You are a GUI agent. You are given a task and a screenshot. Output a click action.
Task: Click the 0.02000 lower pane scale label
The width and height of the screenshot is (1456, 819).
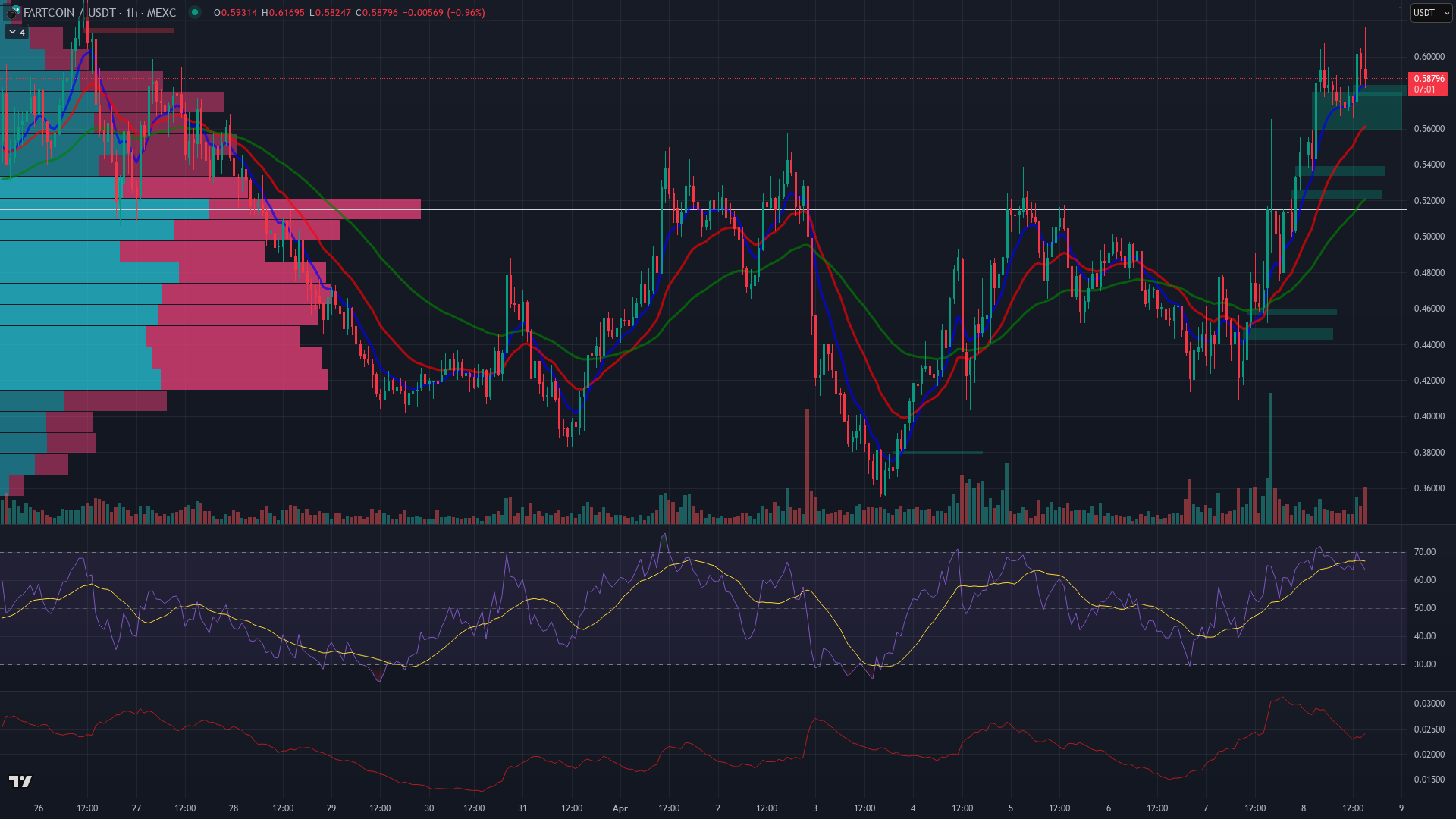1429,755
